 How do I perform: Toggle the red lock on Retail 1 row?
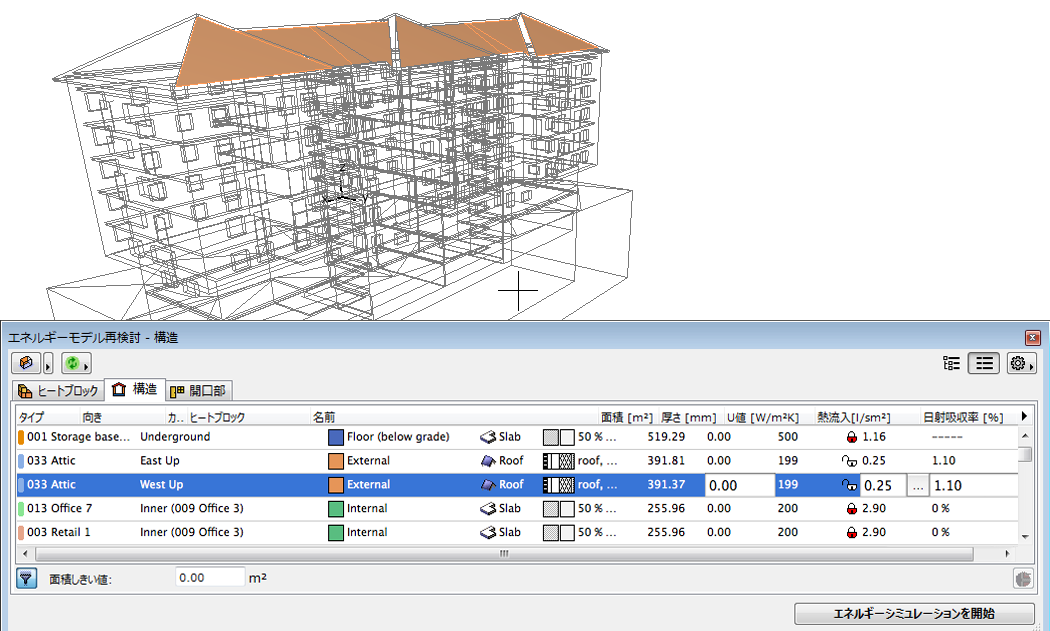point(851,533)
